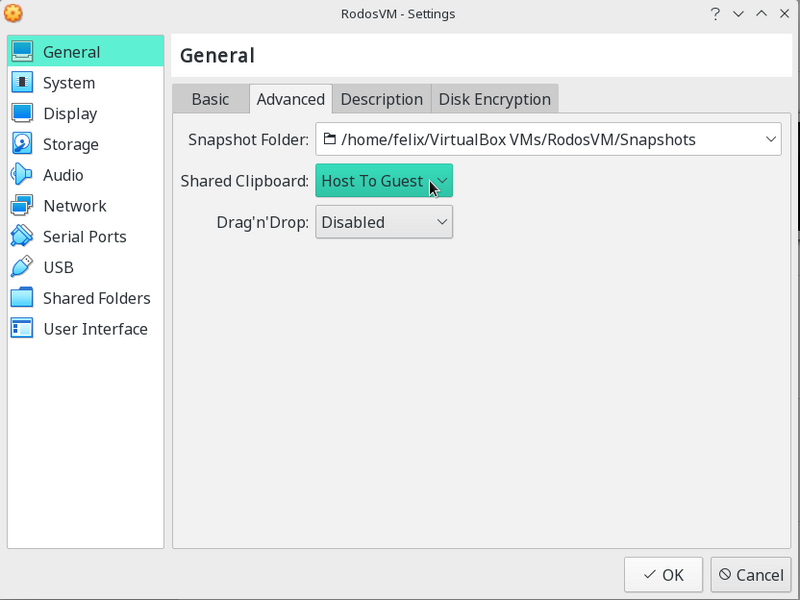This screenshot has width=800, height=600.
Task: Click the General monitor icon in sidebar
Action: (x=23, y=52)
